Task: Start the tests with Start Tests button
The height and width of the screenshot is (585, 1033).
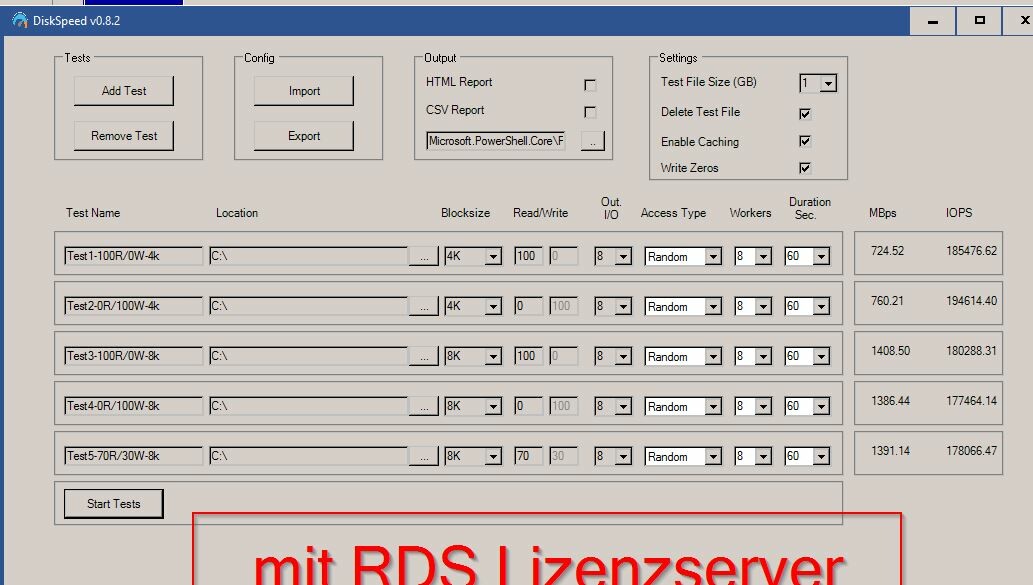Action: (113, 504)
